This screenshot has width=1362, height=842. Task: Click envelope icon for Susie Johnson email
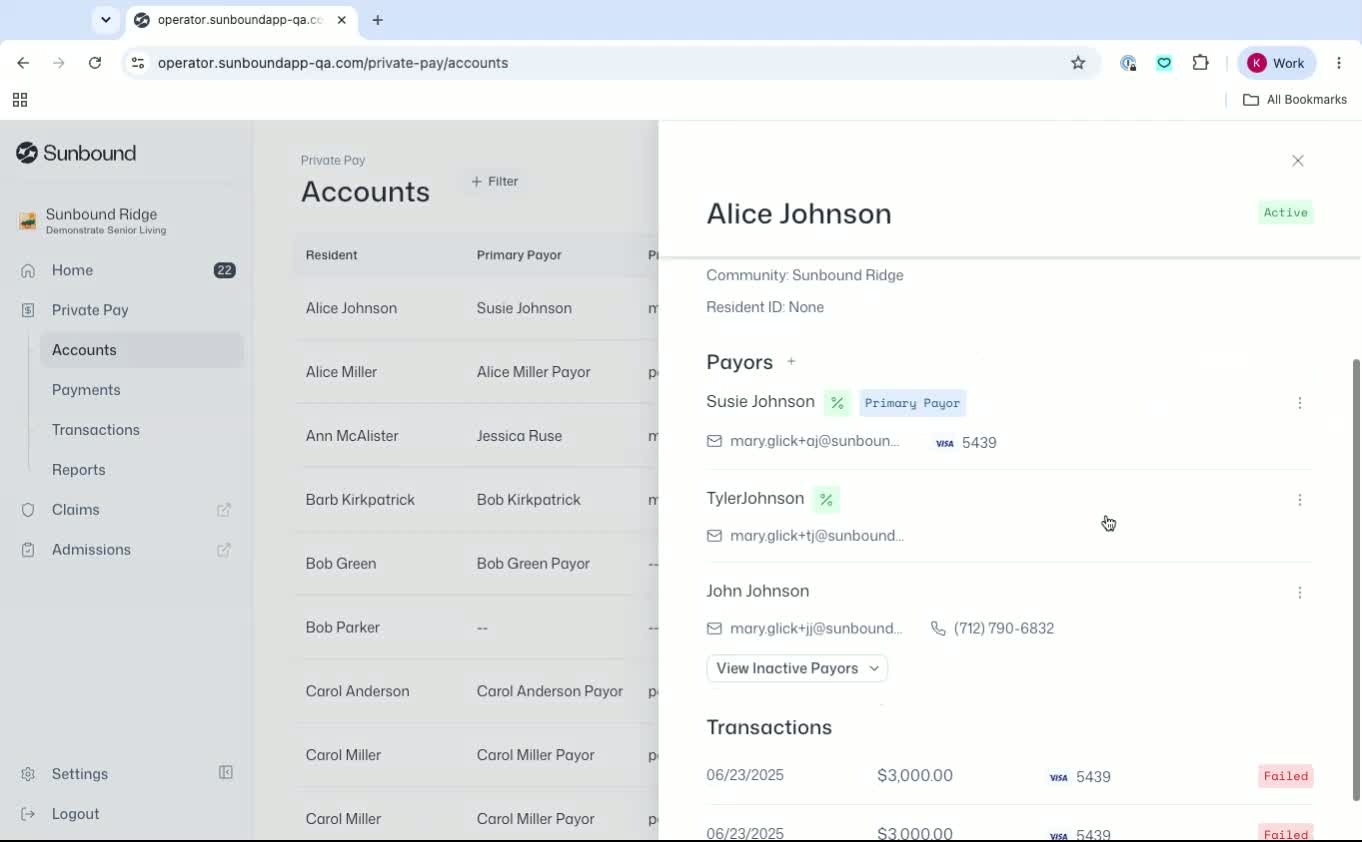[x=714, y=441]
